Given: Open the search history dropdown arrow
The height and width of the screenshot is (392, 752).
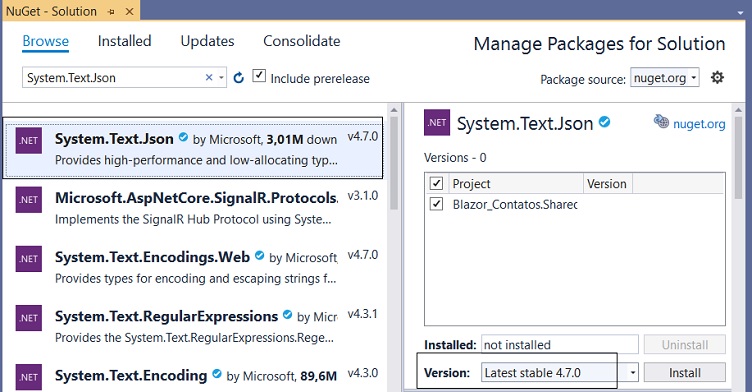Looking at the screenshot, I should (221, 77).
